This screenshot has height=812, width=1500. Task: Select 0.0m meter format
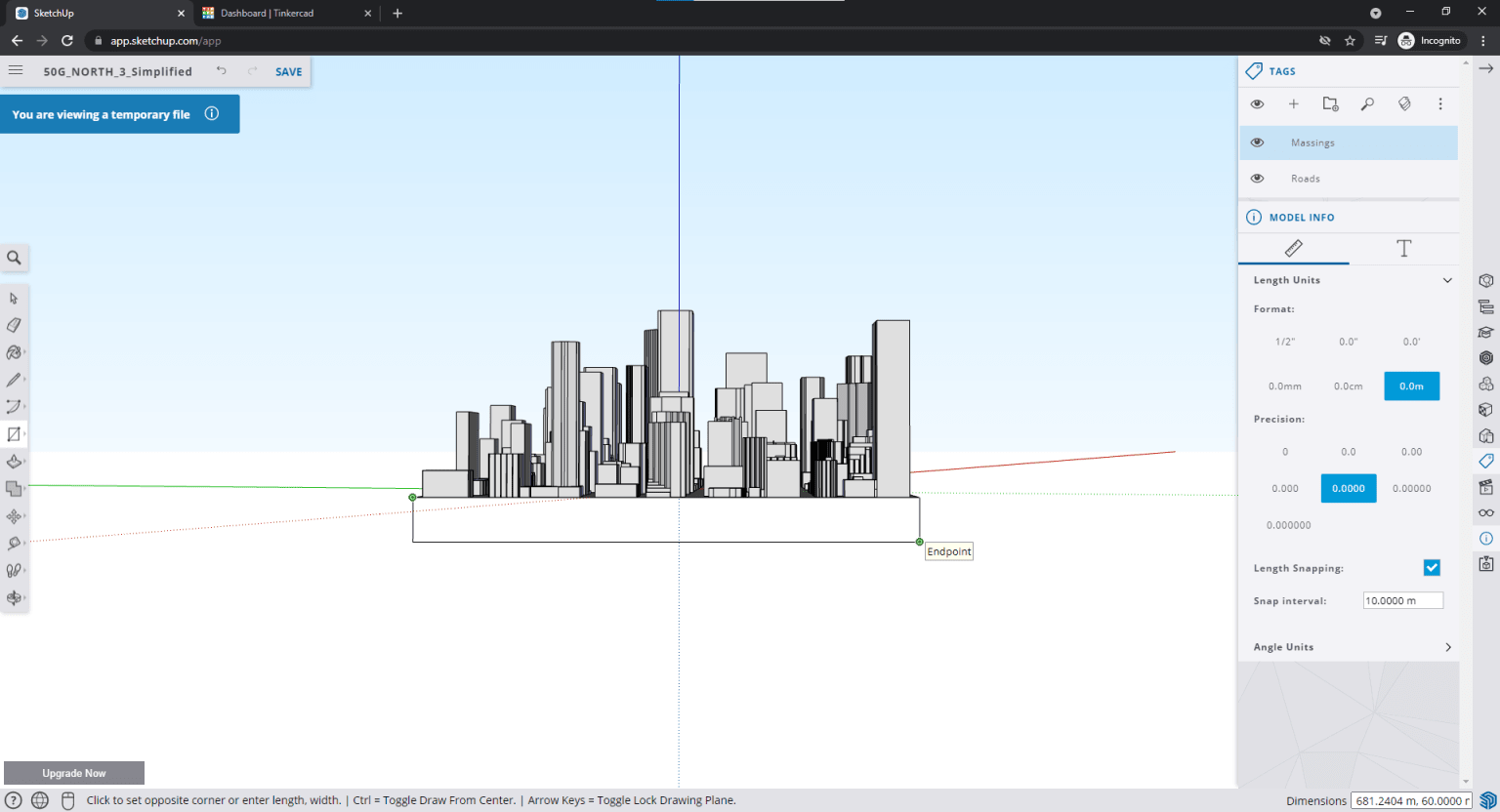1411,386
